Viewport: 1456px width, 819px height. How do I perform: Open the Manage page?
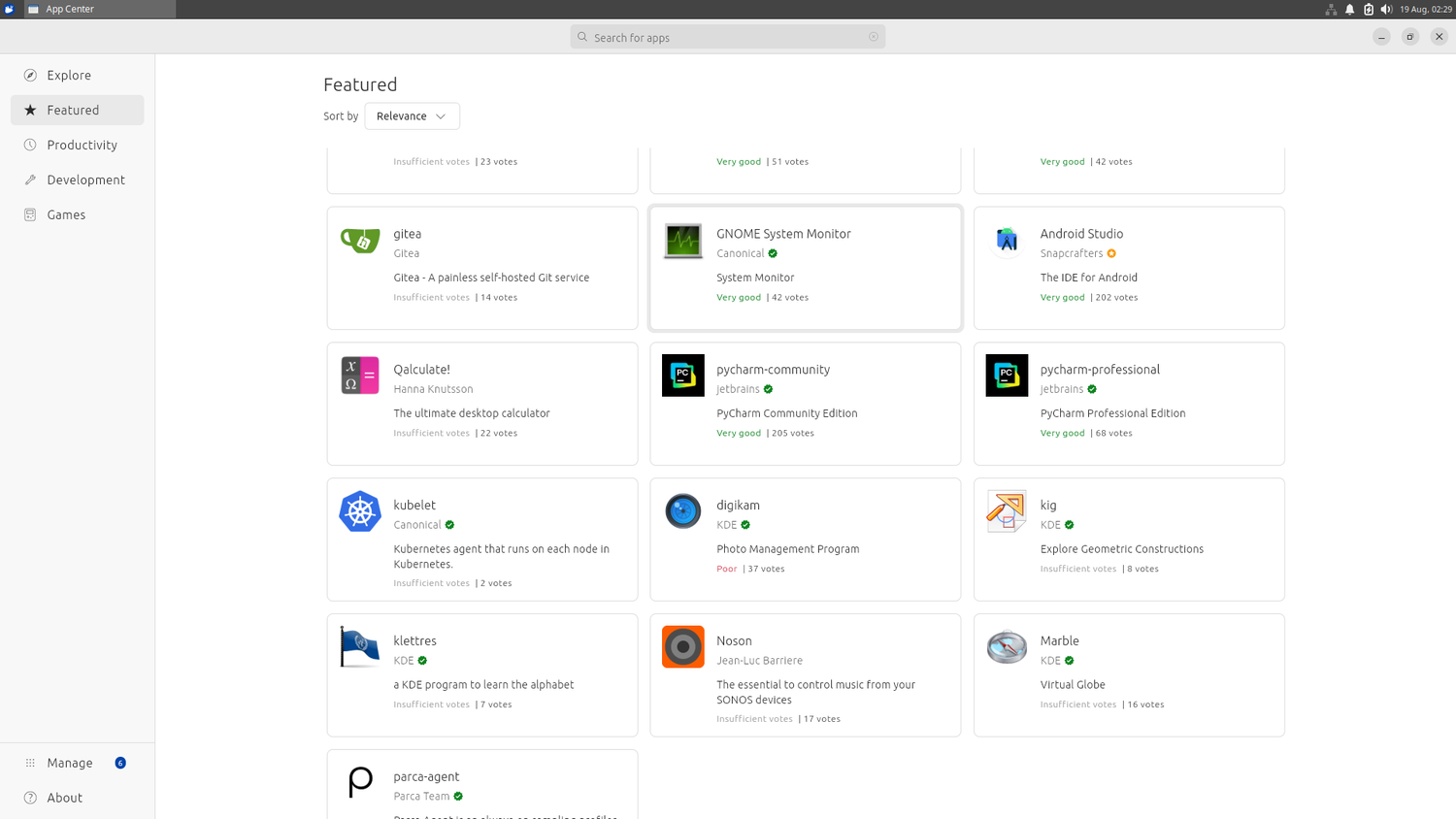pos(78,763)
